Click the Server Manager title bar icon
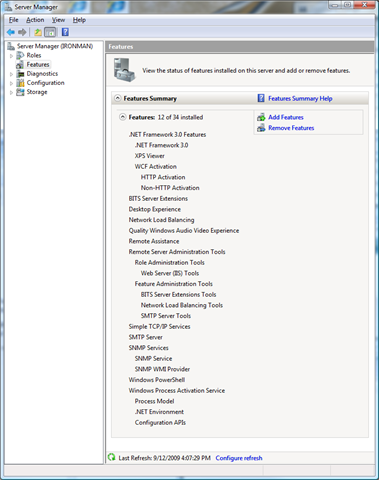 pos(8,6)
